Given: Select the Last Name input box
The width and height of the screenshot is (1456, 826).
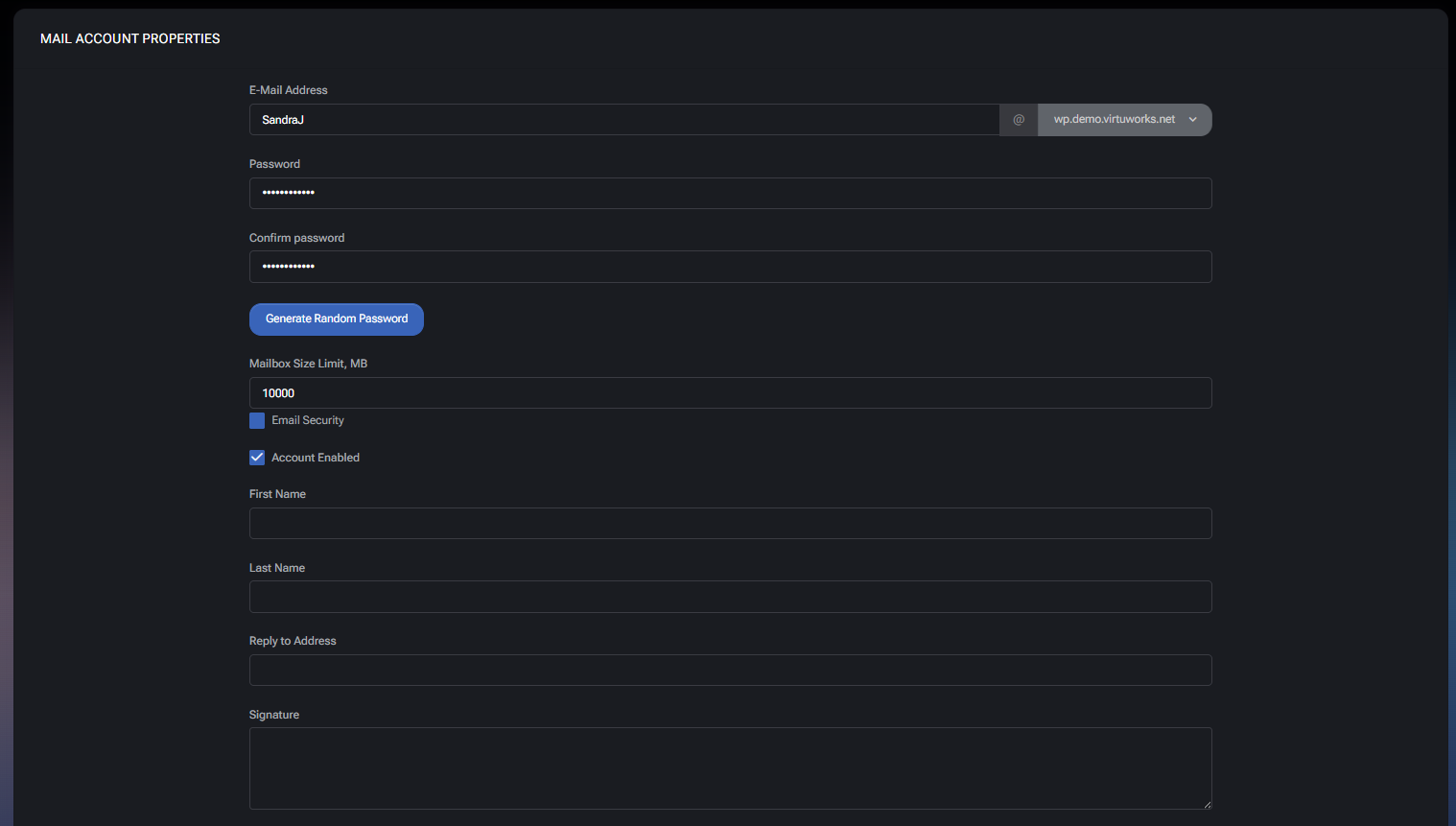Looking at the screenshot, I should pos(729,597).
